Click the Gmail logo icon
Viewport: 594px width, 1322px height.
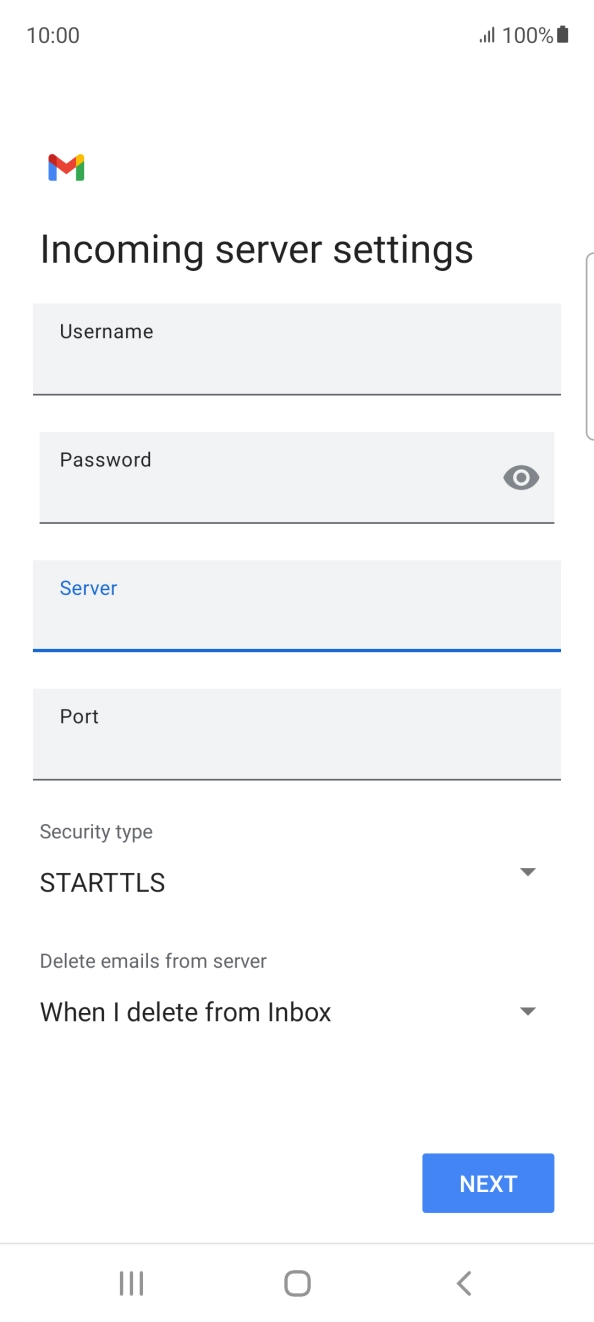(x=65, y=167)
